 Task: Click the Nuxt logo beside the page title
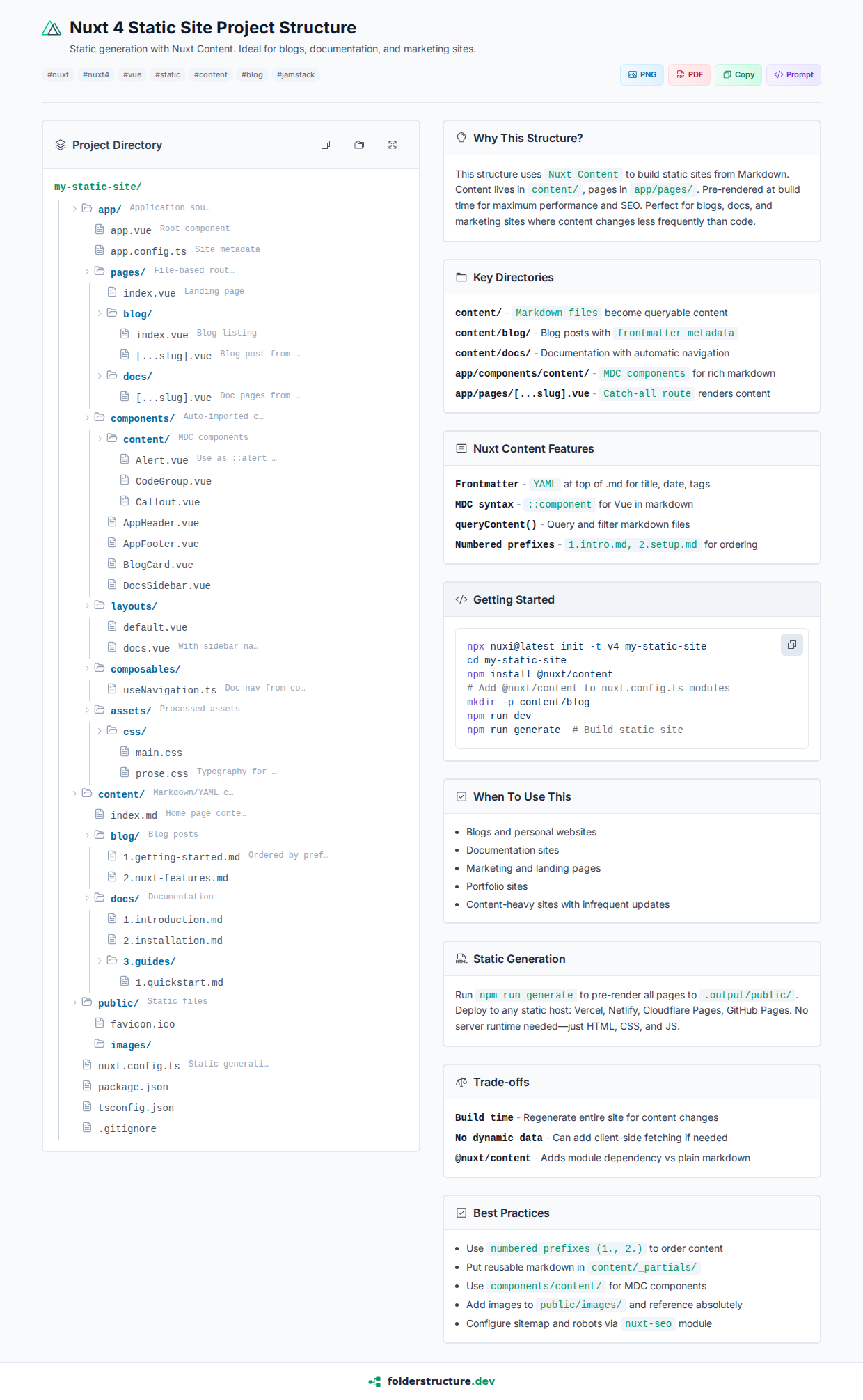point(52,29)
